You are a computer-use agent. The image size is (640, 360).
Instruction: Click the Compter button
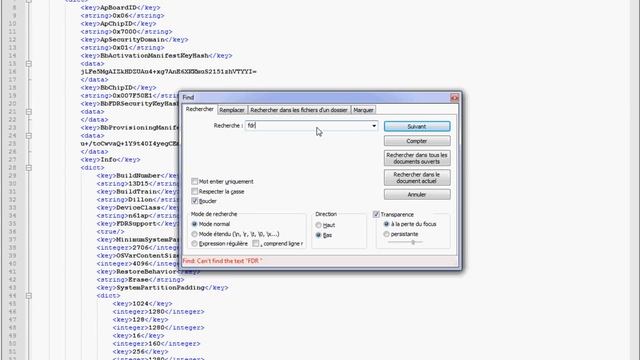[417, 141]
